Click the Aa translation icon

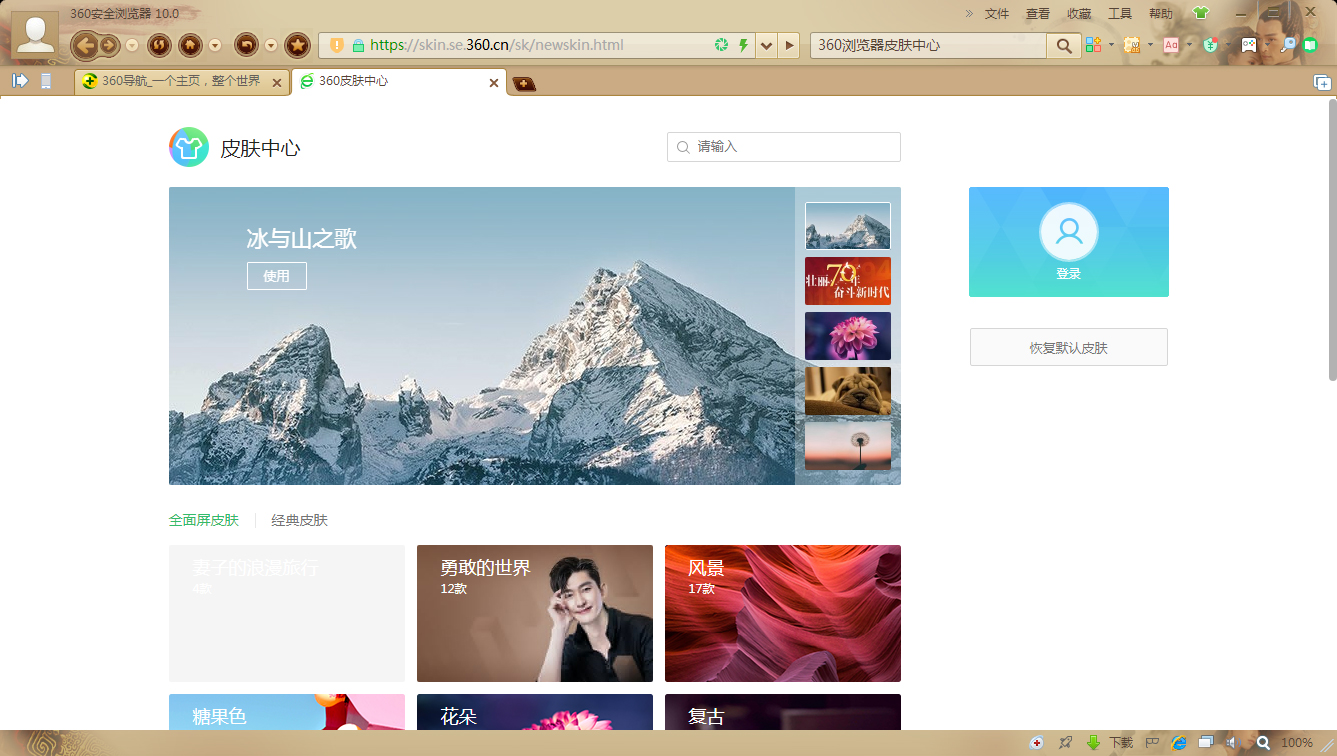(x=1171, y=45)
